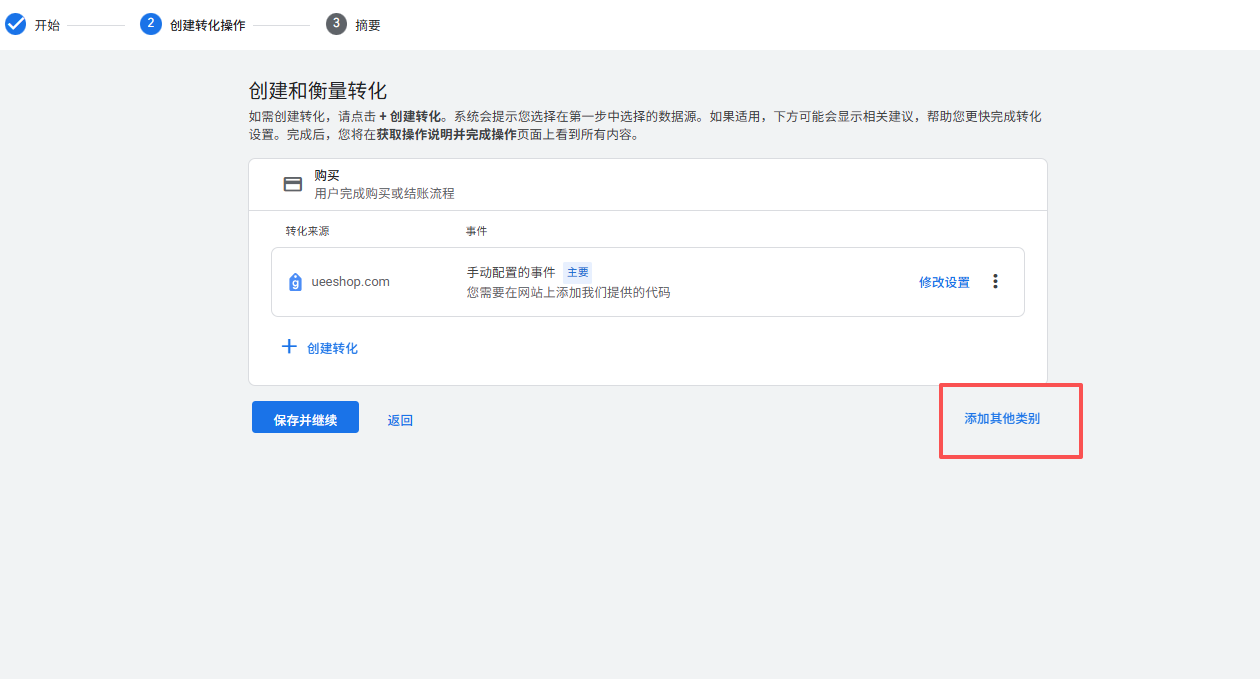Click the Google tag icon beside ueeshop.com
The image size is (1260, 679).
point(295,282)
